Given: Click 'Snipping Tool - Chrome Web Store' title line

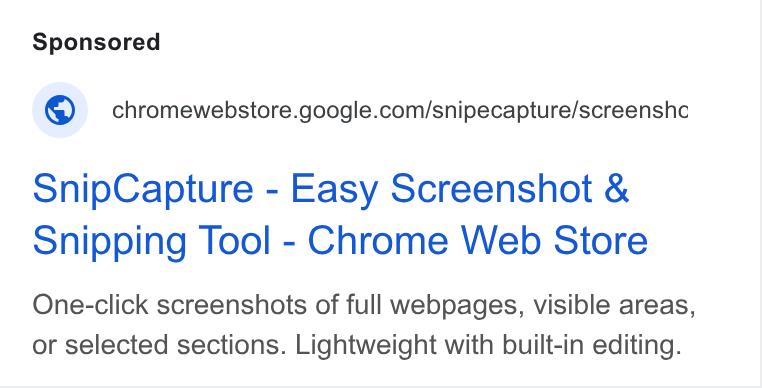Looking at the screenshot, I should click(x=340, y=241).
